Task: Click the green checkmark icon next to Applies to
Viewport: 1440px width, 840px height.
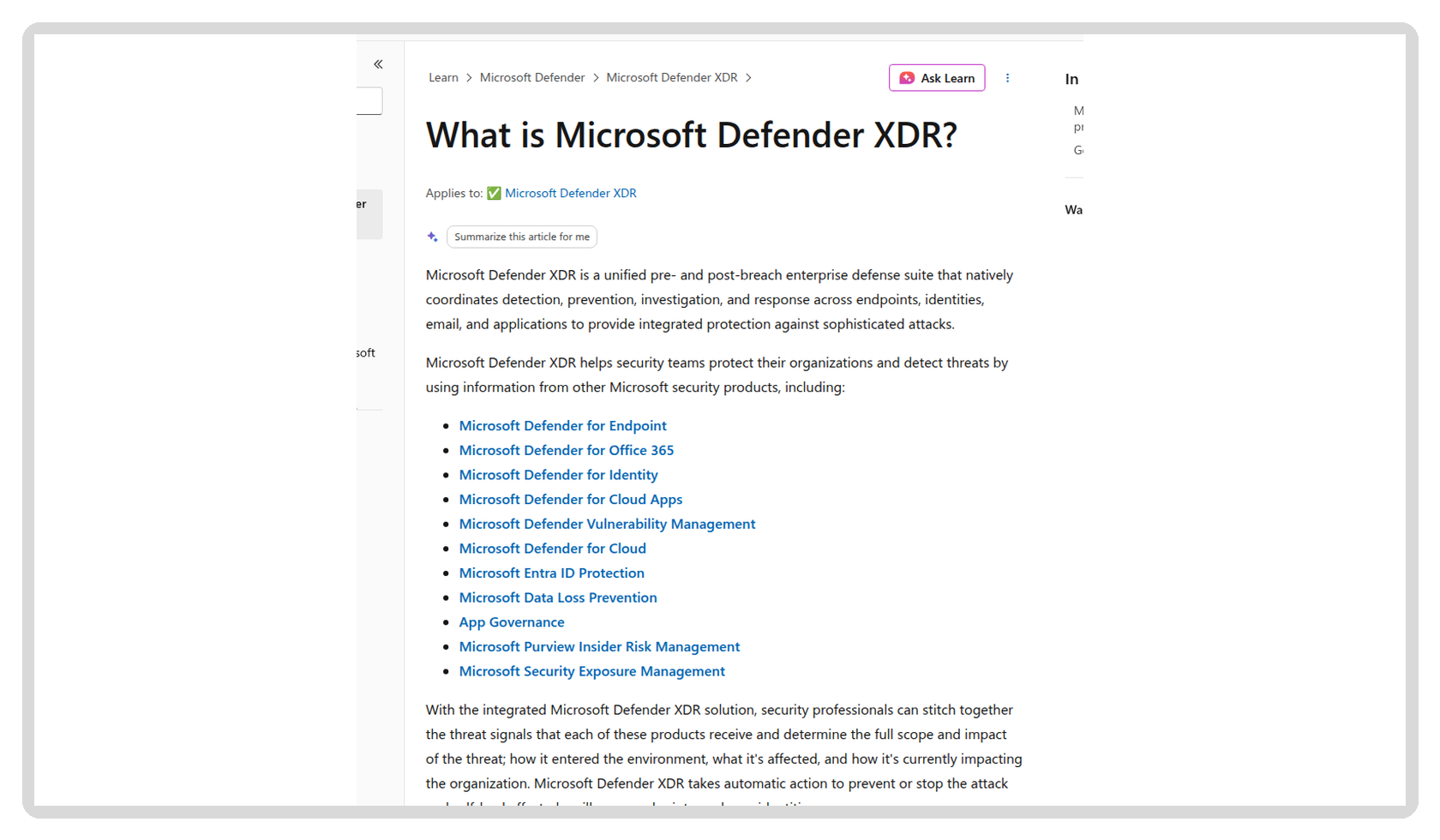Action: 494,194
